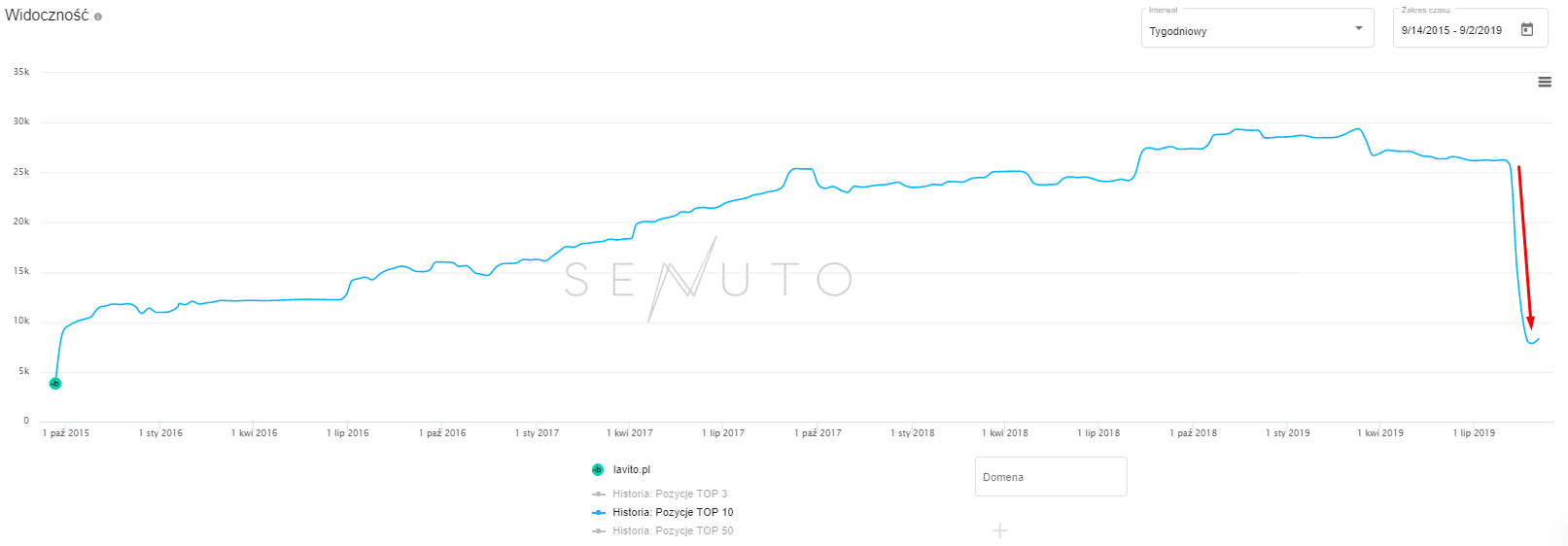The width and height of the screenshot is (1568, 546).
Task: Click the Senuto watermark logo
Action: [x=708, y=280]
